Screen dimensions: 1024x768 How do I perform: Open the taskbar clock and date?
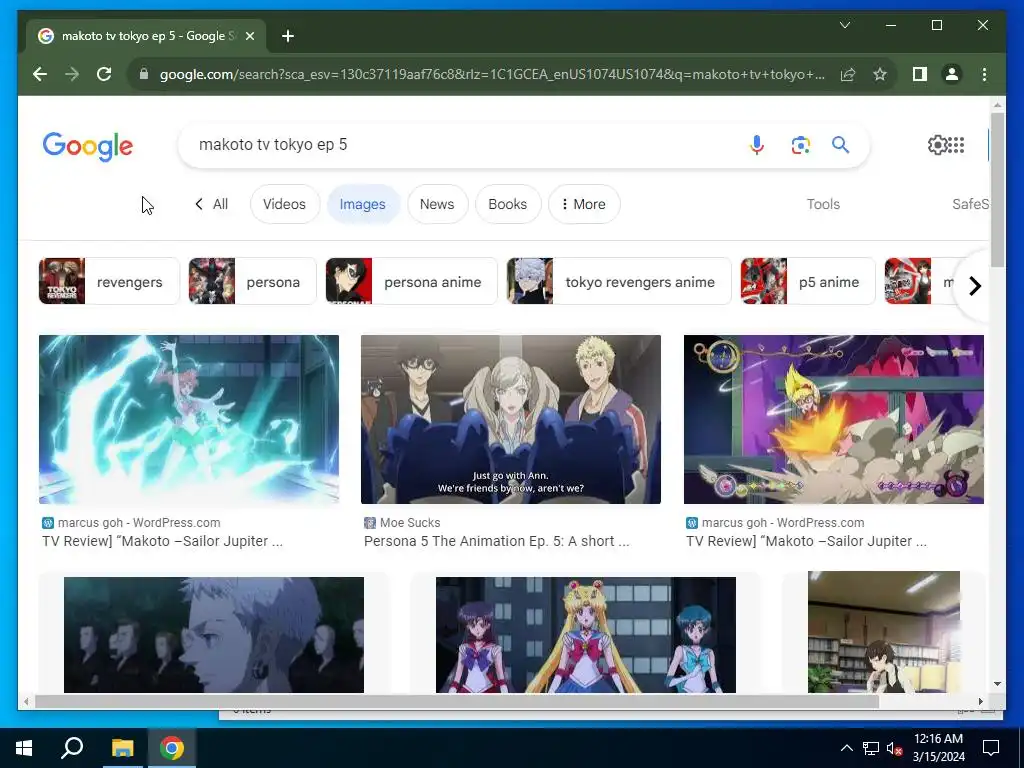[x=938, y=748]
